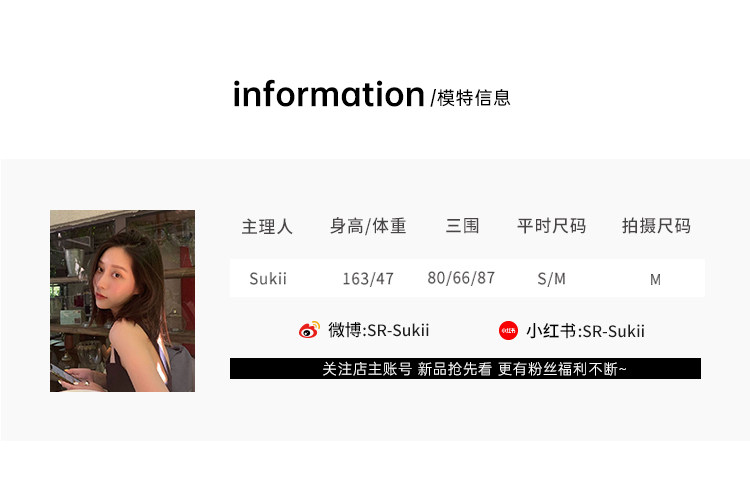Click the 模特信息 subtitle text
Viewport: 750px width, 480px height.
[474, 98]
